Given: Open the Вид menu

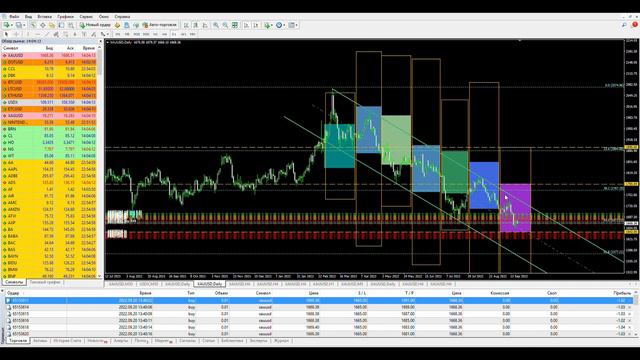Looking at the screenshot, I should pos(28,17).
